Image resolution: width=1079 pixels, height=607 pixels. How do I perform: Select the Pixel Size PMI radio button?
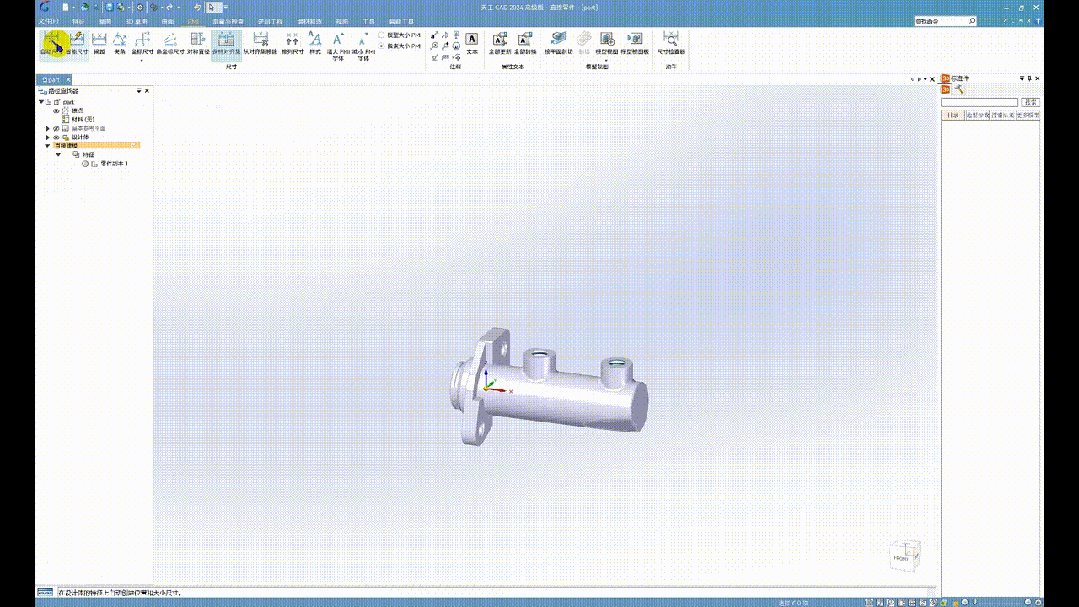381,46
